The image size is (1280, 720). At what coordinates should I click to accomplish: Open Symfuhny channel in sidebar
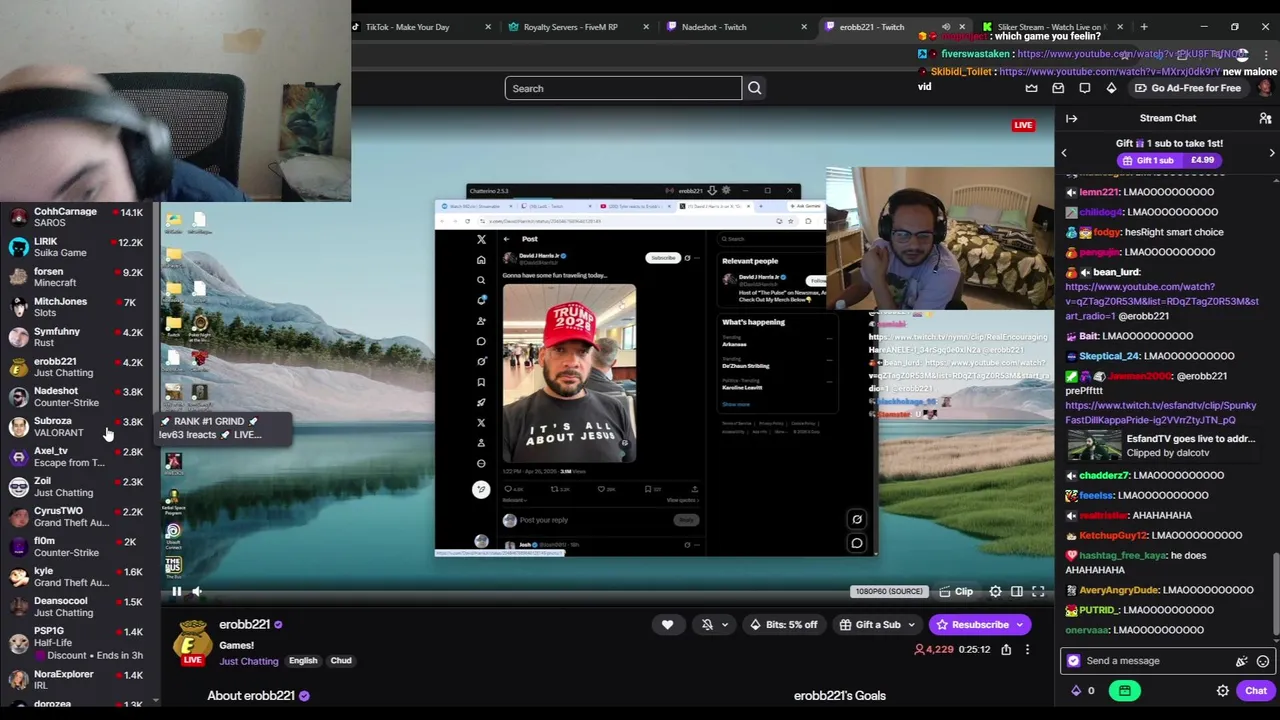(x=78, y=337)
